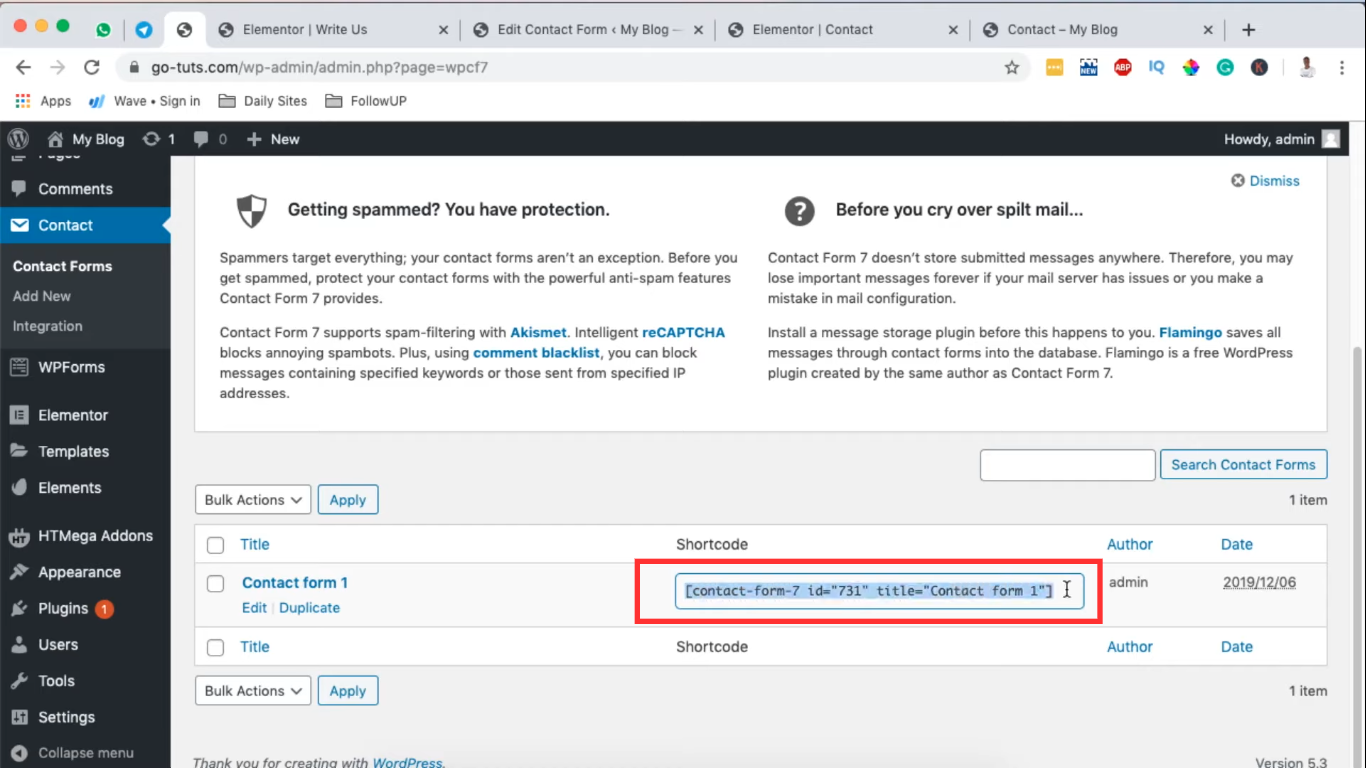Image resolution: width=1366 pixels, height=768 pixels.
Task: Open the Daily Sites bookmark folder
Action: (263, 101)
